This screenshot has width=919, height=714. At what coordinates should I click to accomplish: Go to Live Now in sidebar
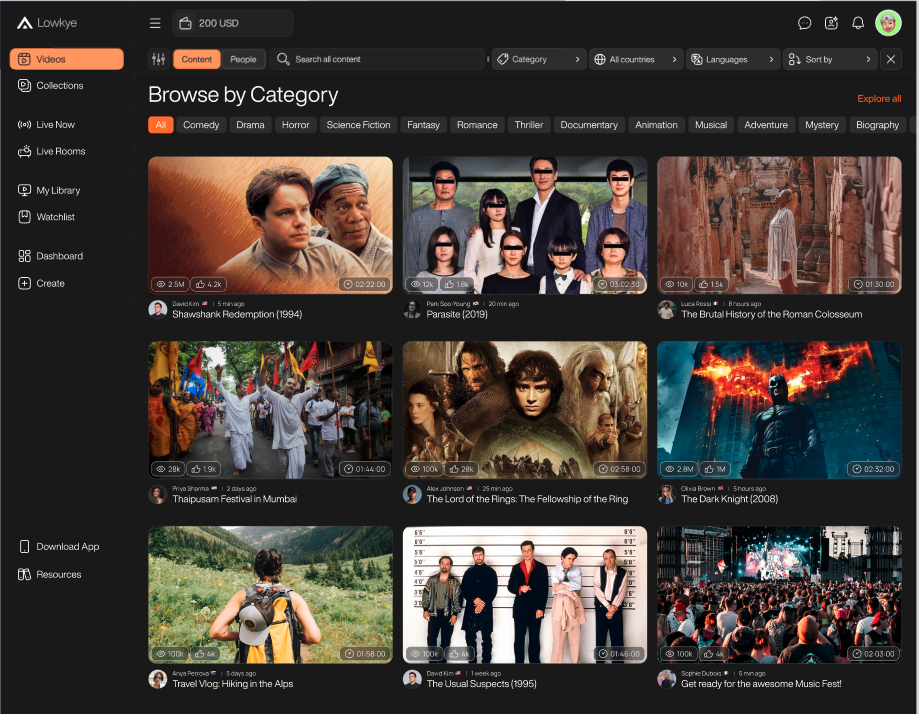[x=56, y=125]
